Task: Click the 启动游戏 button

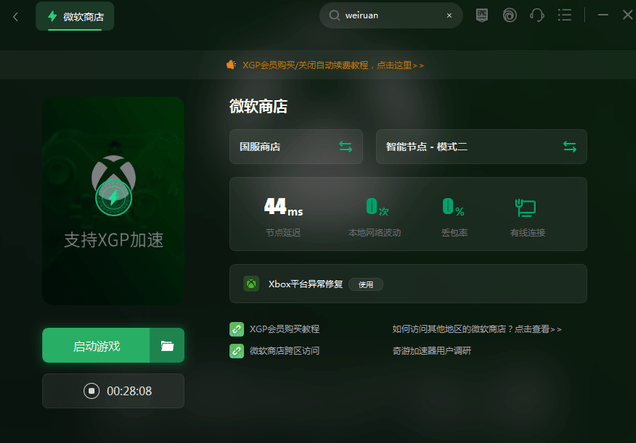Action: pos(96,346)
